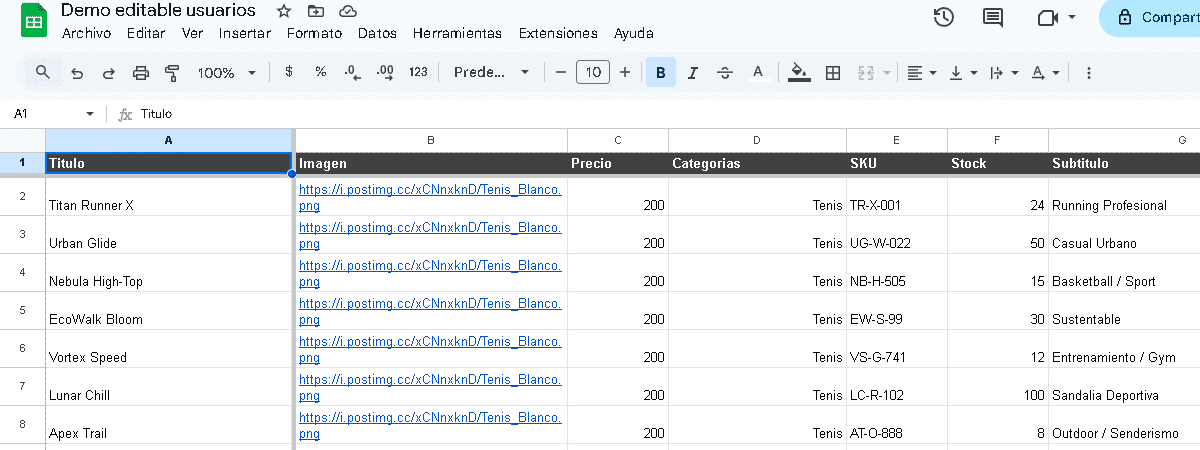This screenshot has height=450, width=1200.
Task: Open the font family dropdown
Action: [491, 72]
